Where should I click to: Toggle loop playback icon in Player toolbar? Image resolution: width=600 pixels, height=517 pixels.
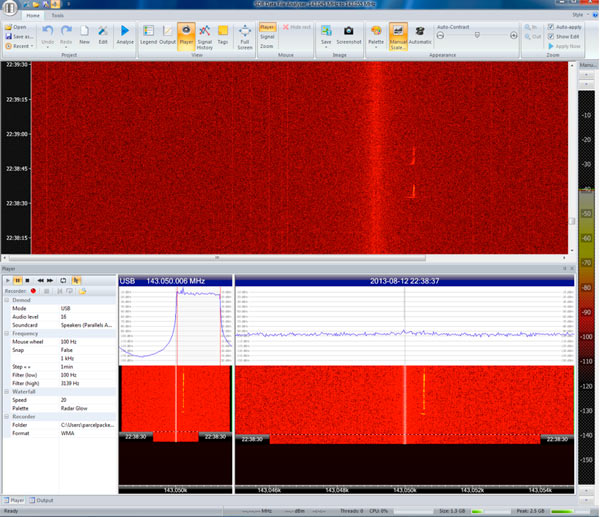click(x=62, y=281)
